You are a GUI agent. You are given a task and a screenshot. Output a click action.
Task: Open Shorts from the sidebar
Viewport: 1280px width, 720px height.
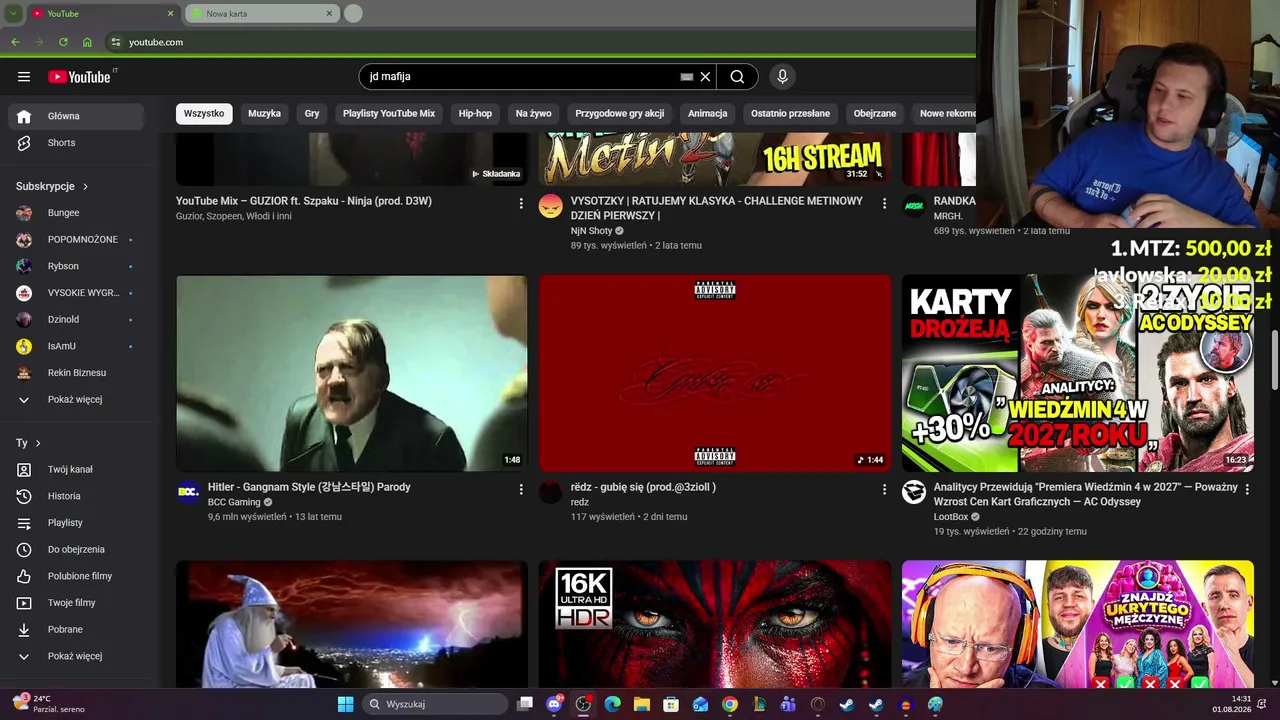coord(76,143)
